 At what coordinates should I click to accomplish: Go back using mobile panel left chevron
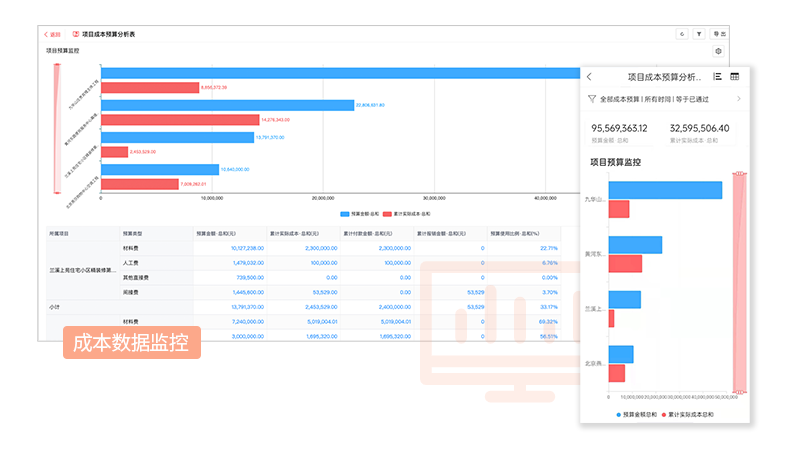pos(589,77)
